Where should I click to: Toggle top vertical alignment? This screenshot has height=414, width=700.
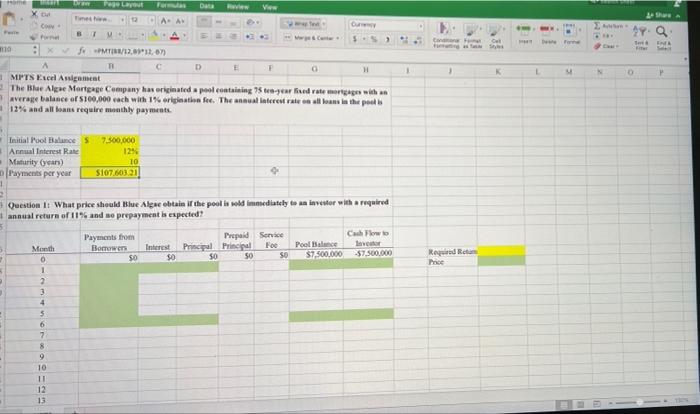pyautogui.click(x=204, y=21)
